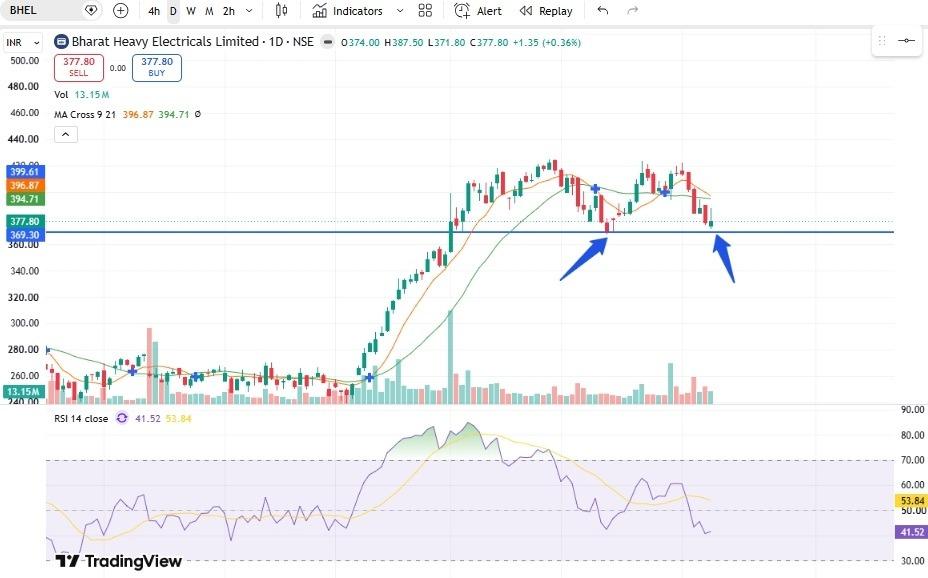The height and width of the screenshot is (578, 928).
Task: Click the orange 396.87 MA price label
Action: click(x=24, y=186)
